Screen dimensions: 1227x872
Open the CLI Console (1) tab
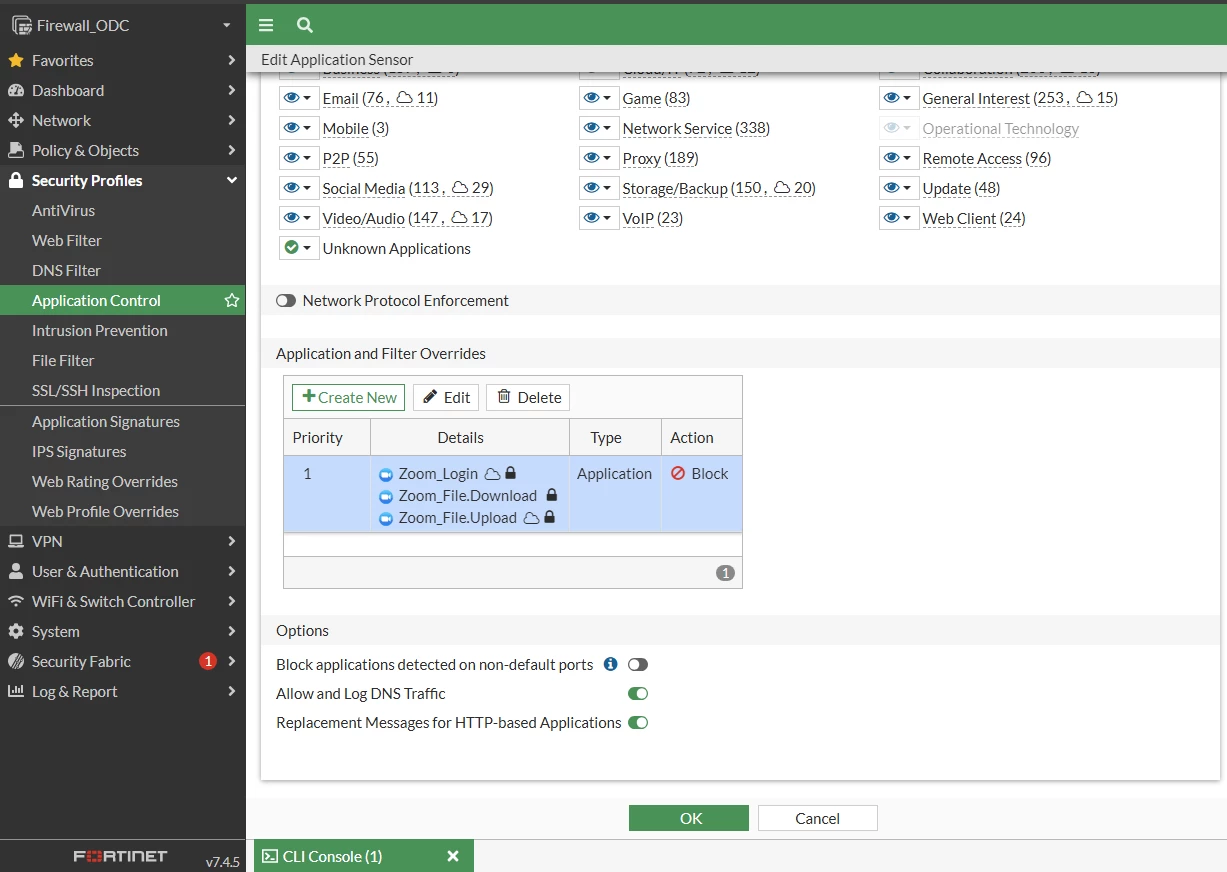click(x=364, y=856)
